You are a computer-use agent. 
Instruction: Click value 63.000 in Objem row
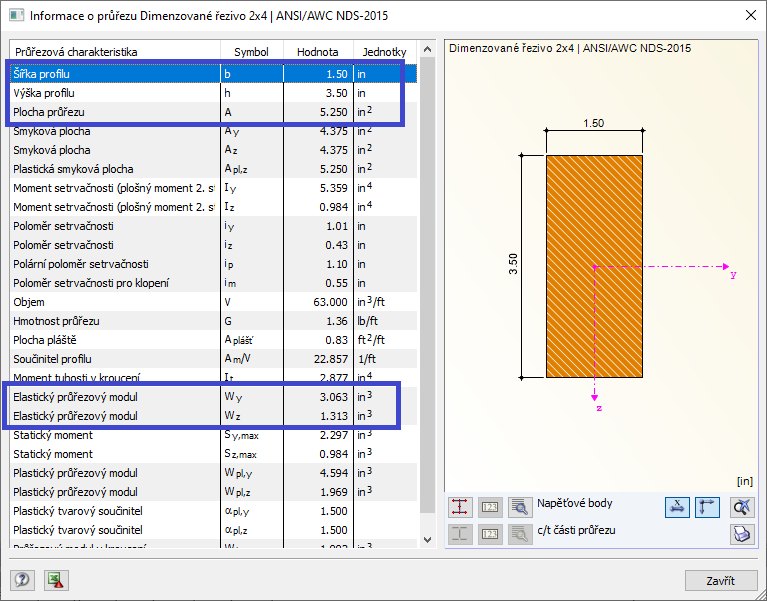(x=330, y=302)
